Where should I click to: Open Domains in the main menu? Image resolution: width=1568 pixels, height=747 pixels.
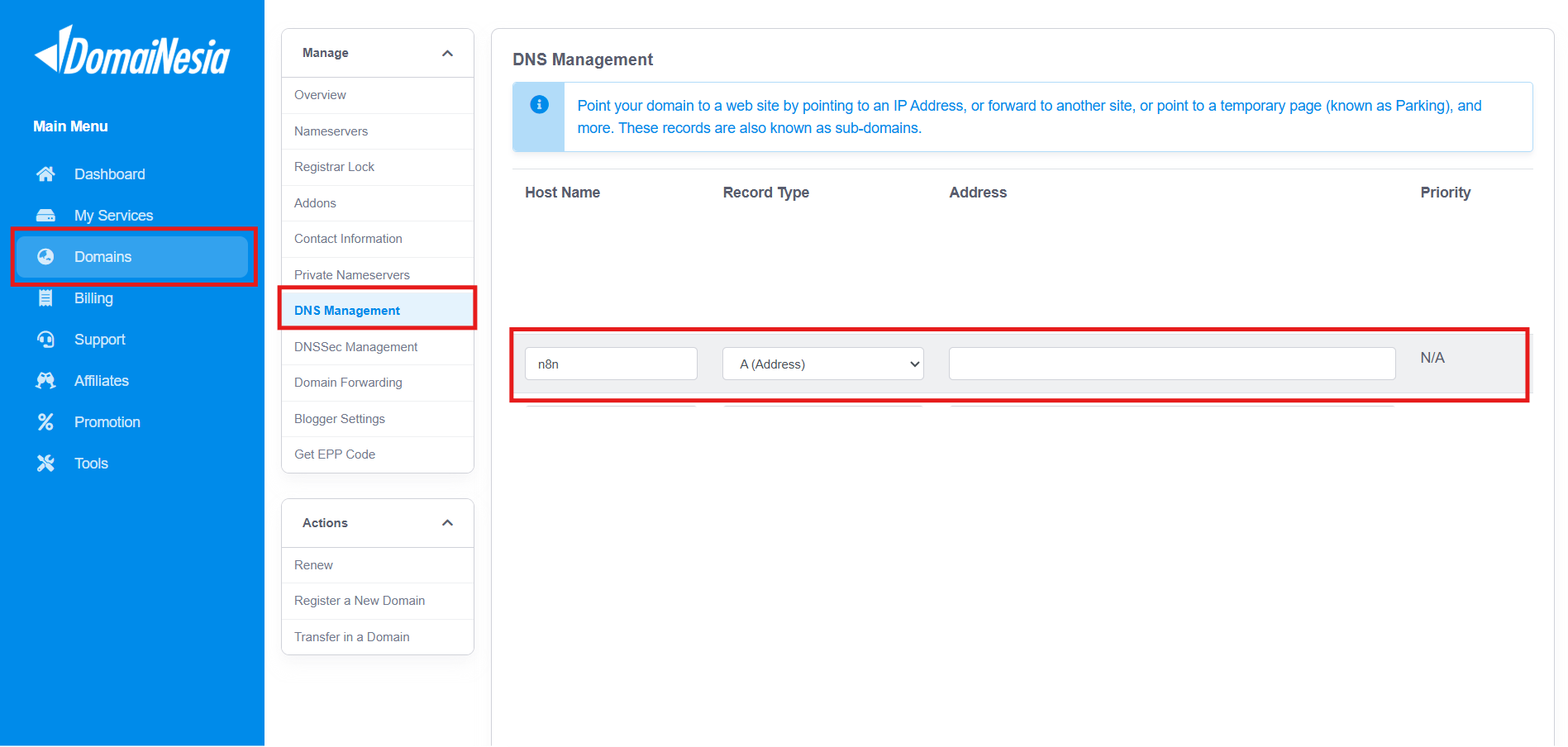(102, 257)
